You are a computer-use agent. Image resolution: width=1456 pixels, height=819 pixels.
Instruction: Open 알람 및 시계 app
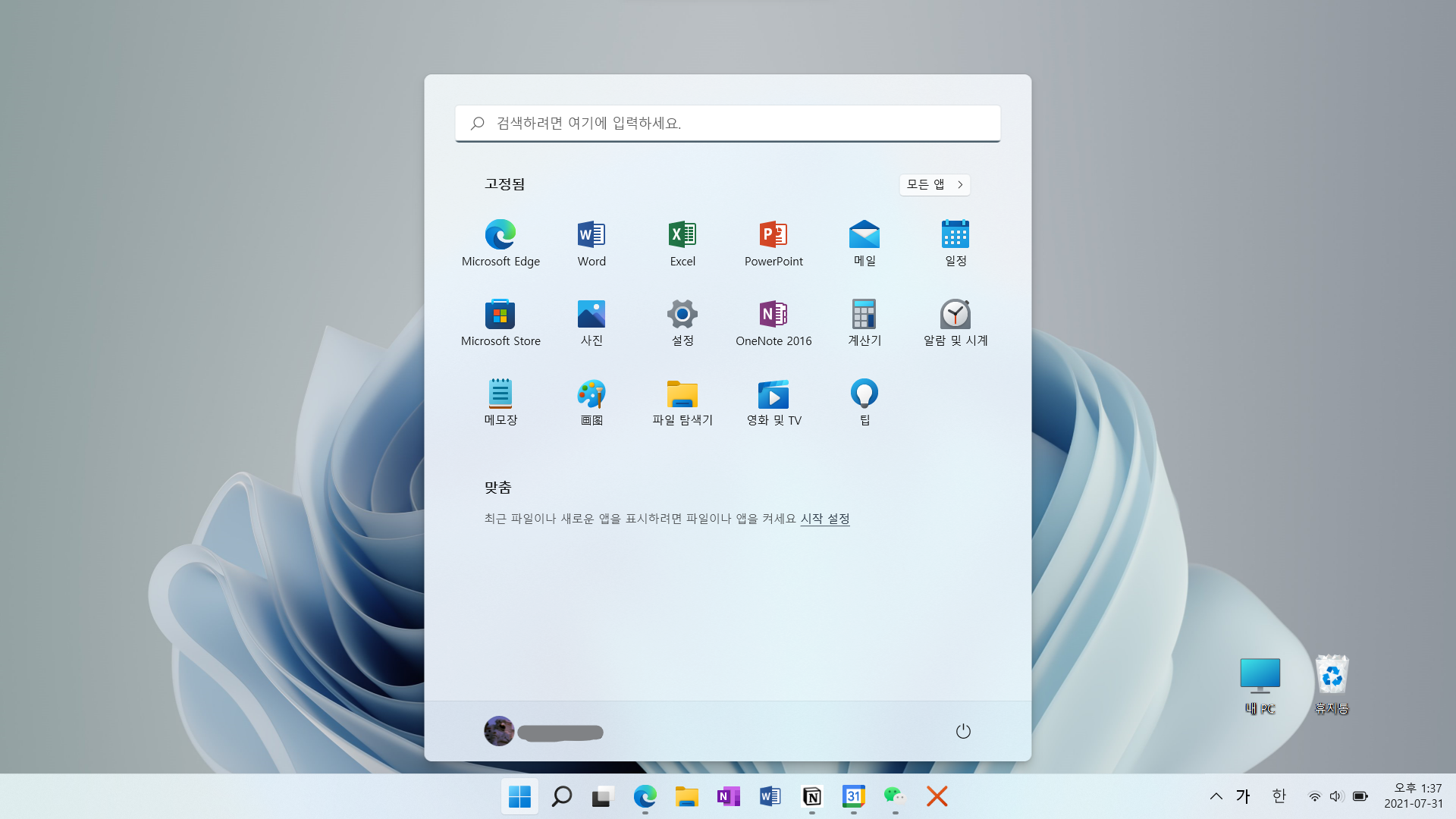955,322
